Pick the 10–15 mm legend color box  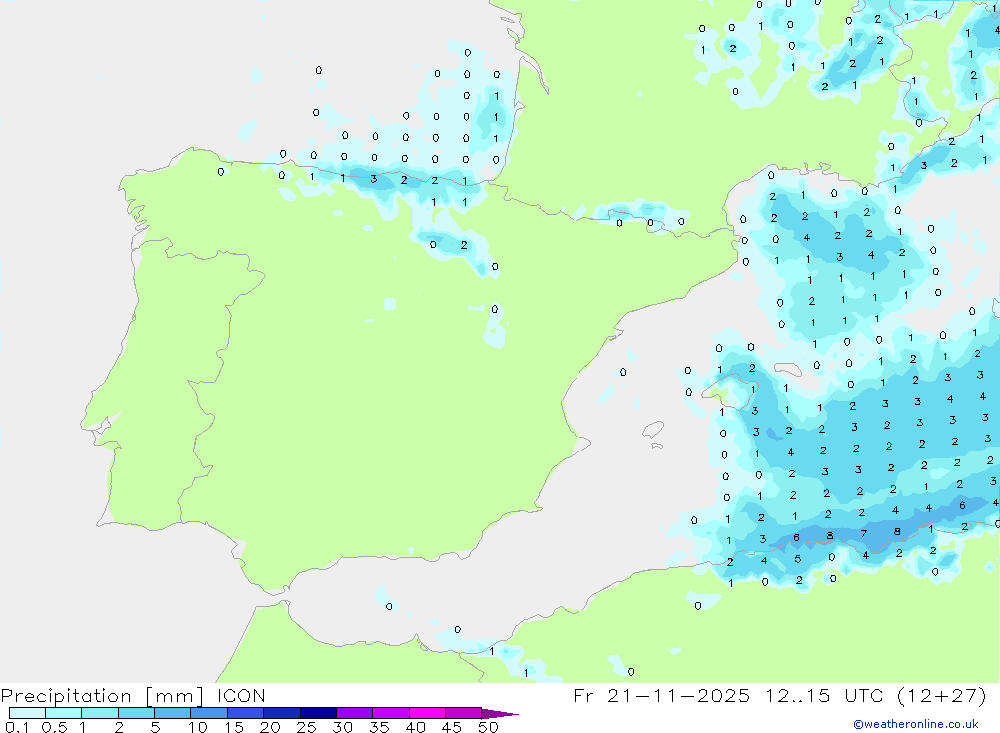coord(209,713)
